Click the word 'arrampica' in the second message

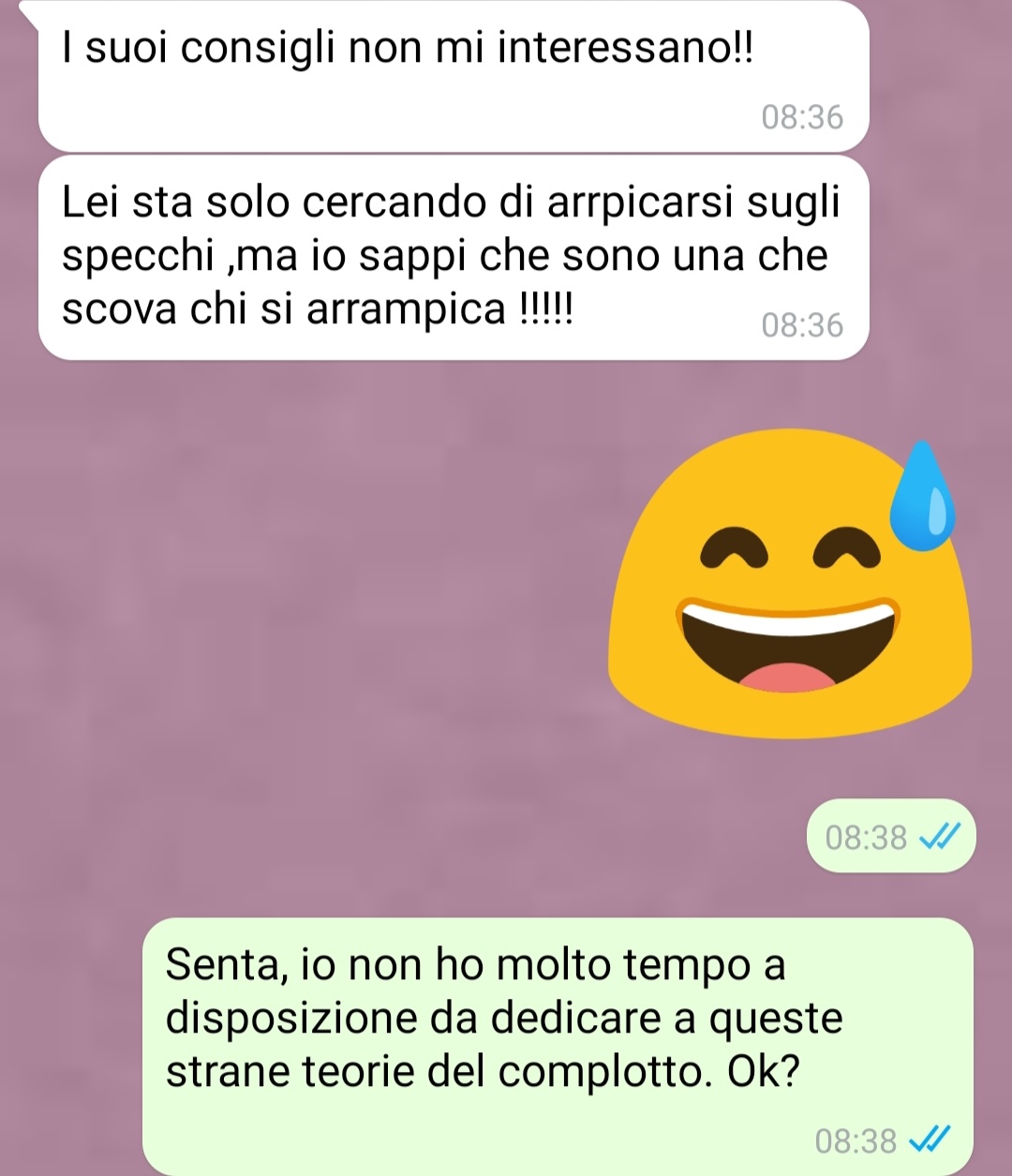[x=407, y=310]
